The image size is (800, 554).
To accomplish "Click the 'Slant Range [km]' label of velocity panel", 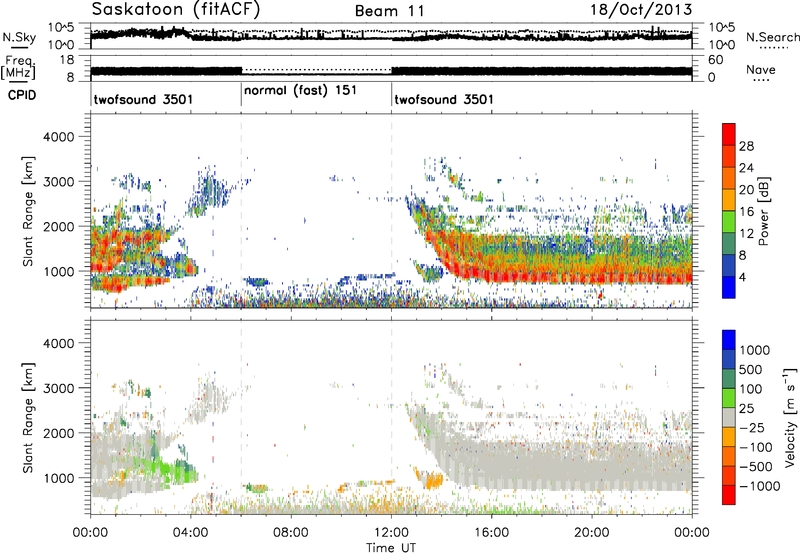I will coord(28,418).
